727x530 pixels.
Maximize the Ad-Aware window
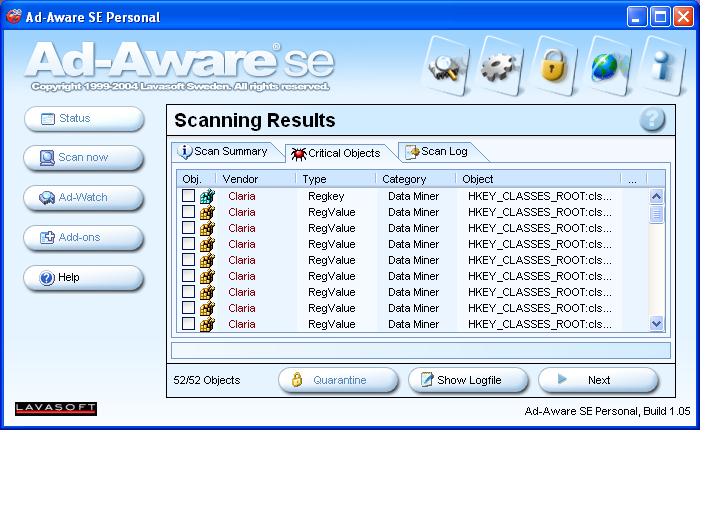pyautogui.click(x=660, y=17)
